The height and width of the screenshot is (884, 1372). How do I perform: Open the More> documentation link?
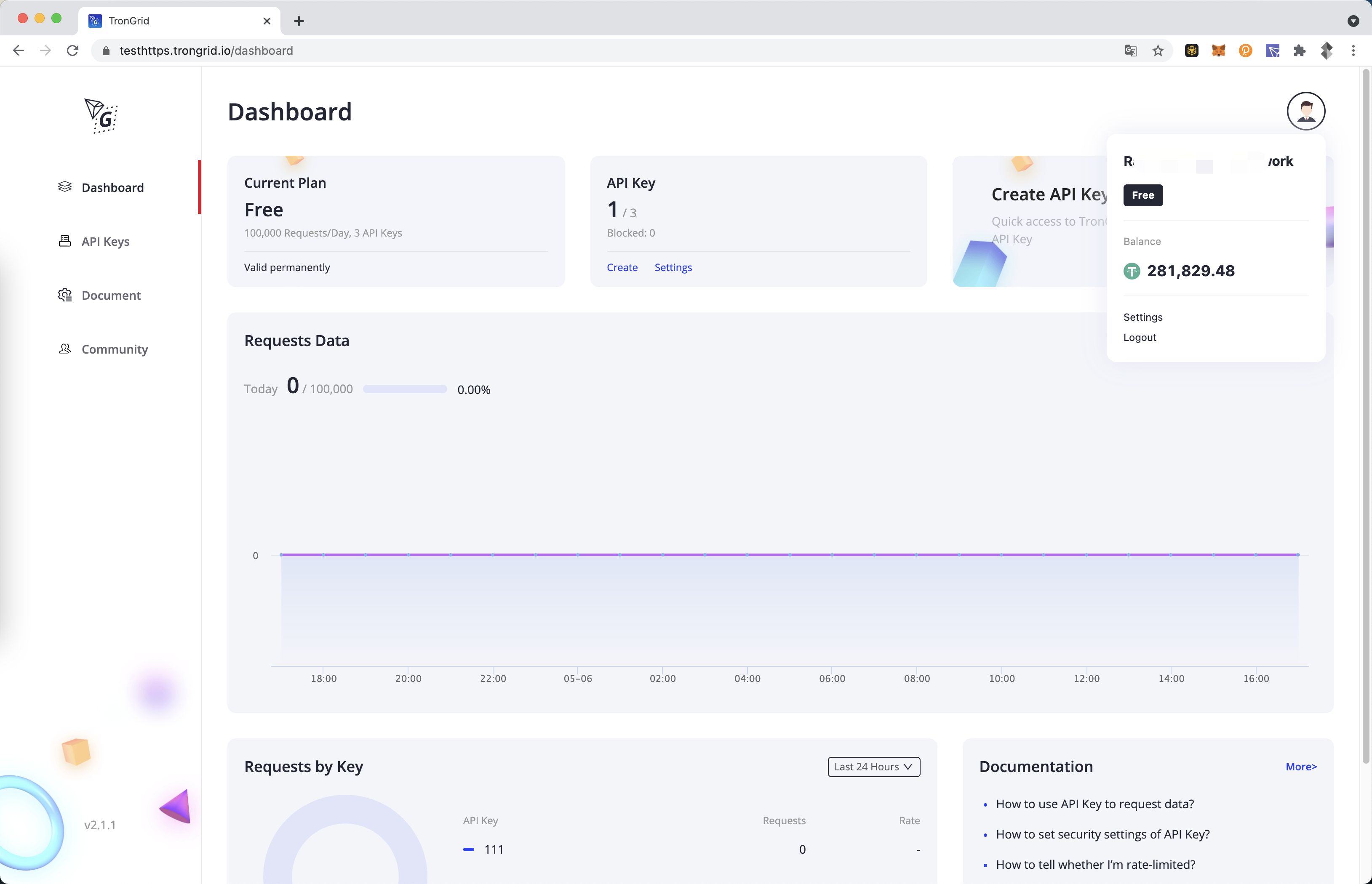pyautogui.click(x=1301, y=767)
